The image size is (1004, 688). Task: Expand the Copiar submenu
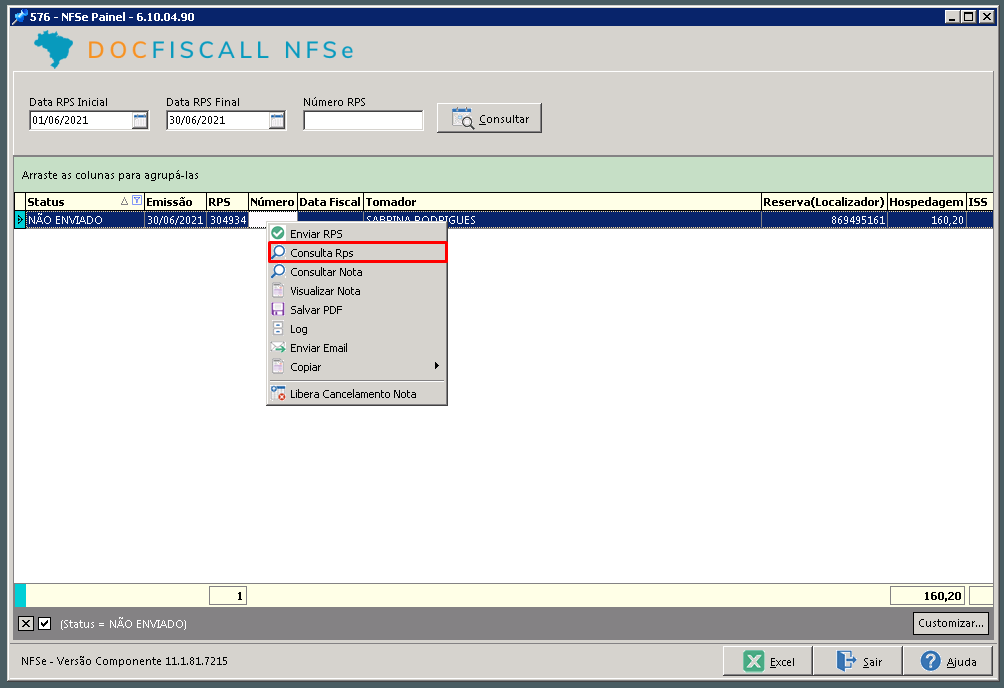pos(357,367)
